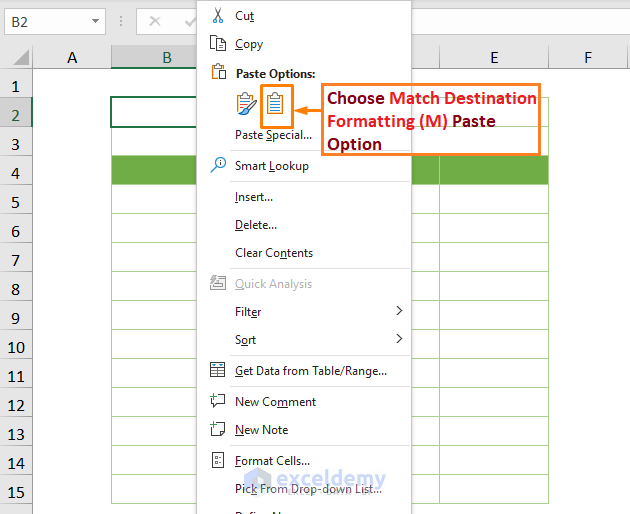This screenshot has height=514, width=630.
Task: Choose Delete... from the context menu
Action: (x=256, y=225)
